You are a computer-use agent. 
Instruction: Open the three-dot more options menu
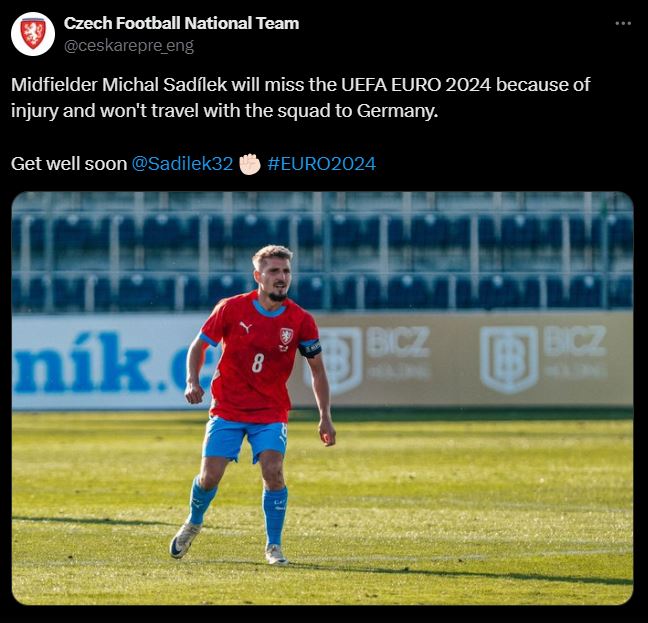[x=623, y=24]
